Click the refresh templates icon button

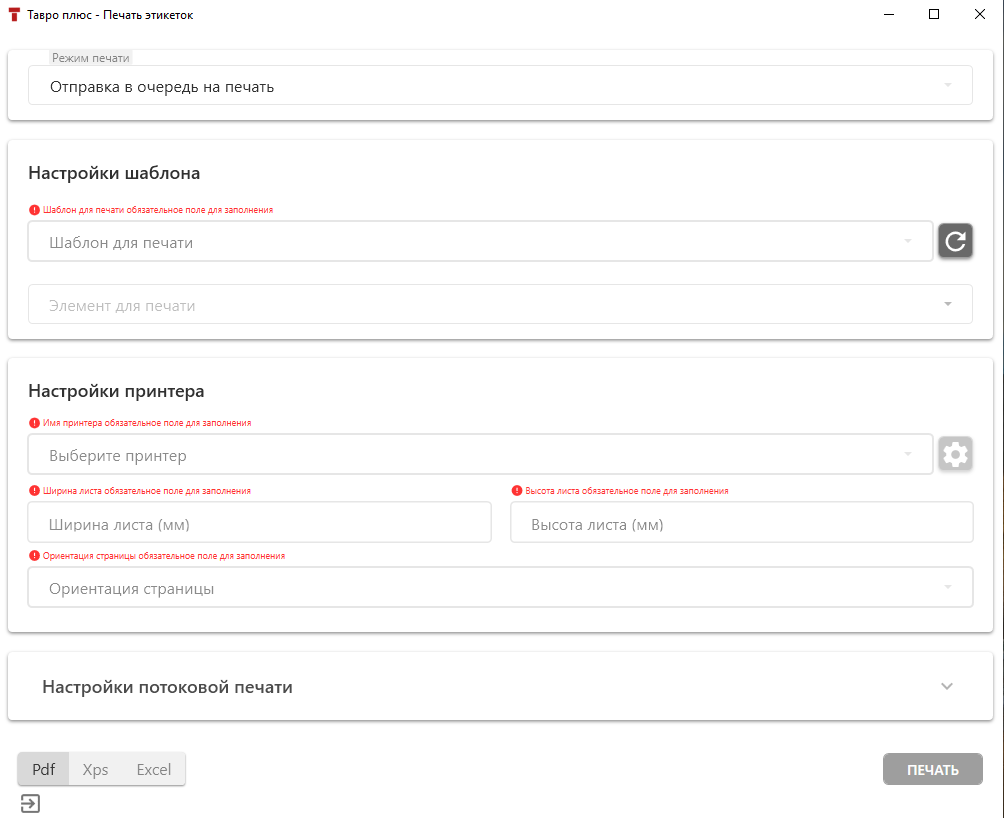click(x=955, y=241)
